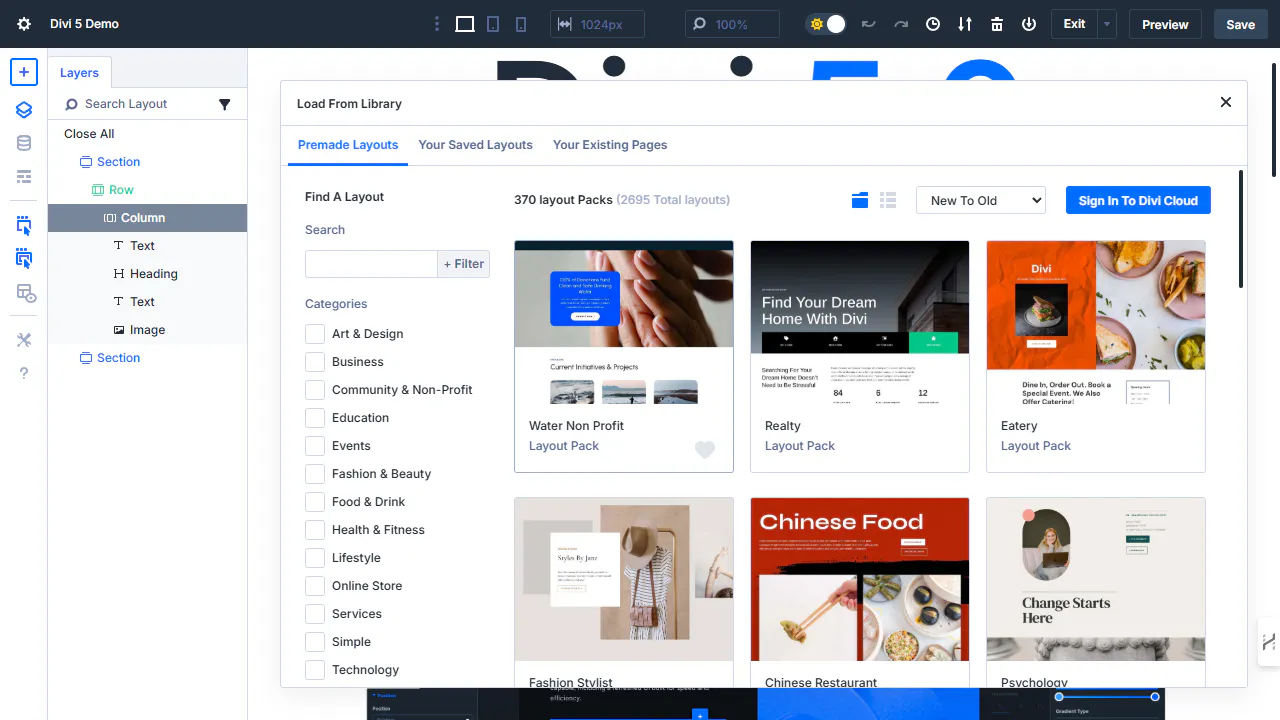Click the 100% zoom field
This screenshot has width=1280, height=720.
point(732,24)
